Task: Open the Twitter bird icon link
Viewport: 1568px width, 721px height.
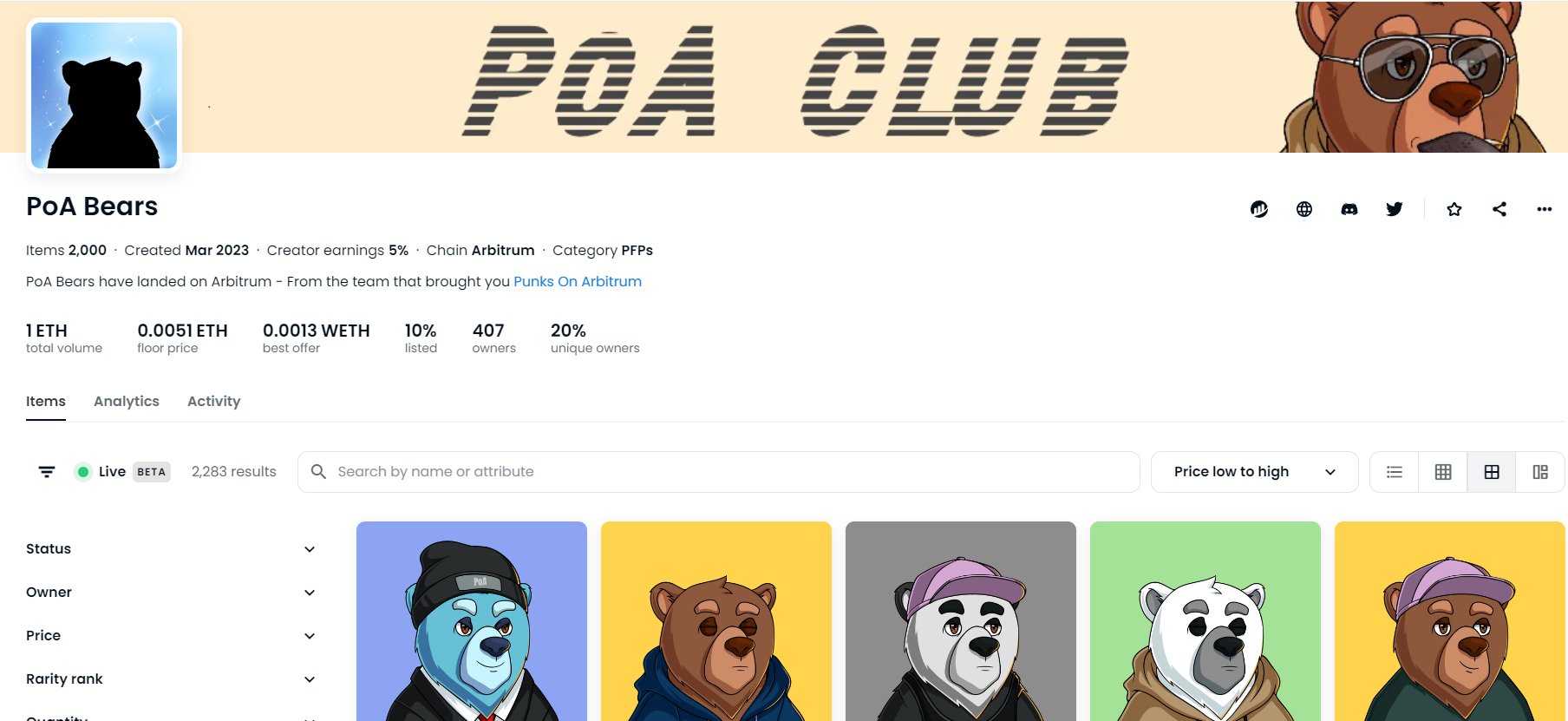Action: [x=1395, y=209]
